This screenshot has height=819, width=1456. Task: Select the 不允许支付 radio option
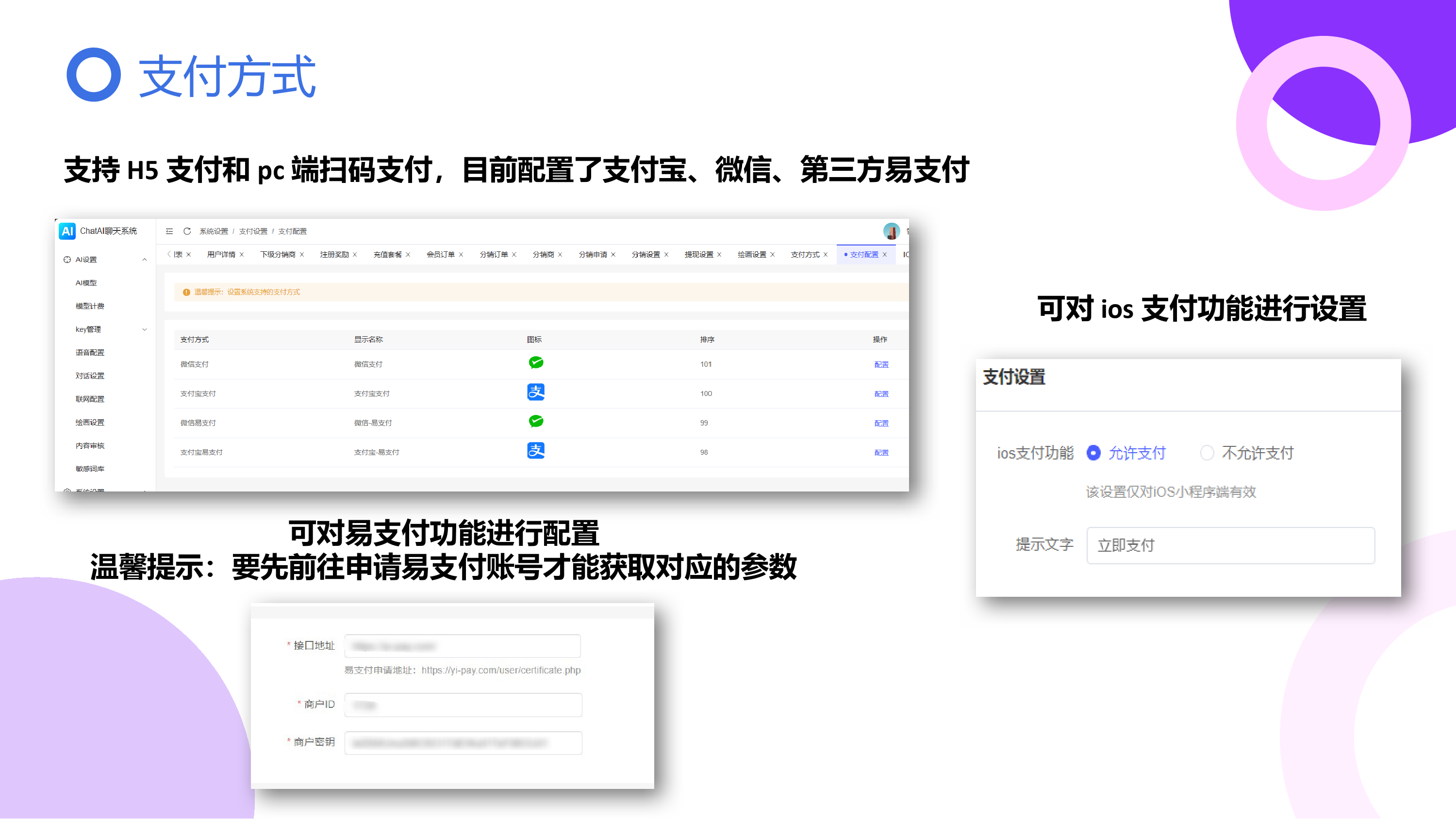pos(1207,453)
